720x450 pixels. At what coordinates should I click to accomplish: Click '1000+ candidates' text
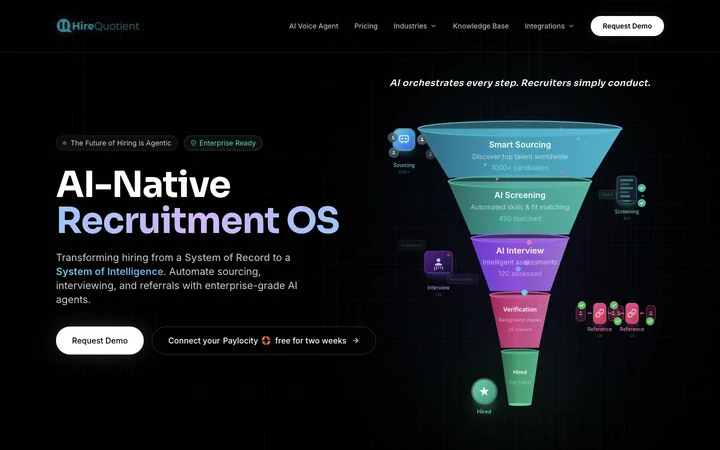(x=520, y=168)
